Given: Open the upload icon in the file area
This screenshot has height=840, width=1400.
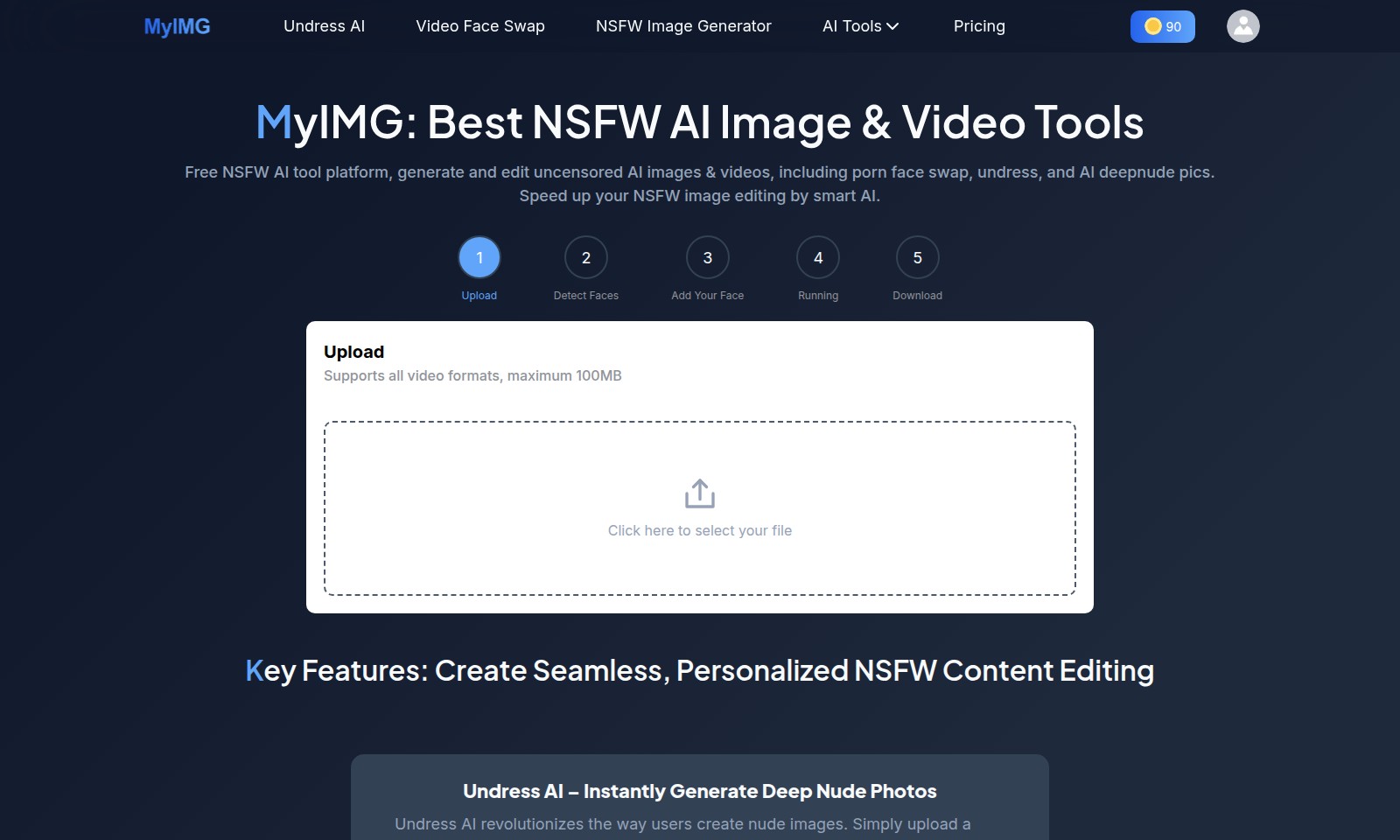Looking at the screenshot, I should click(x=698, y=493).
